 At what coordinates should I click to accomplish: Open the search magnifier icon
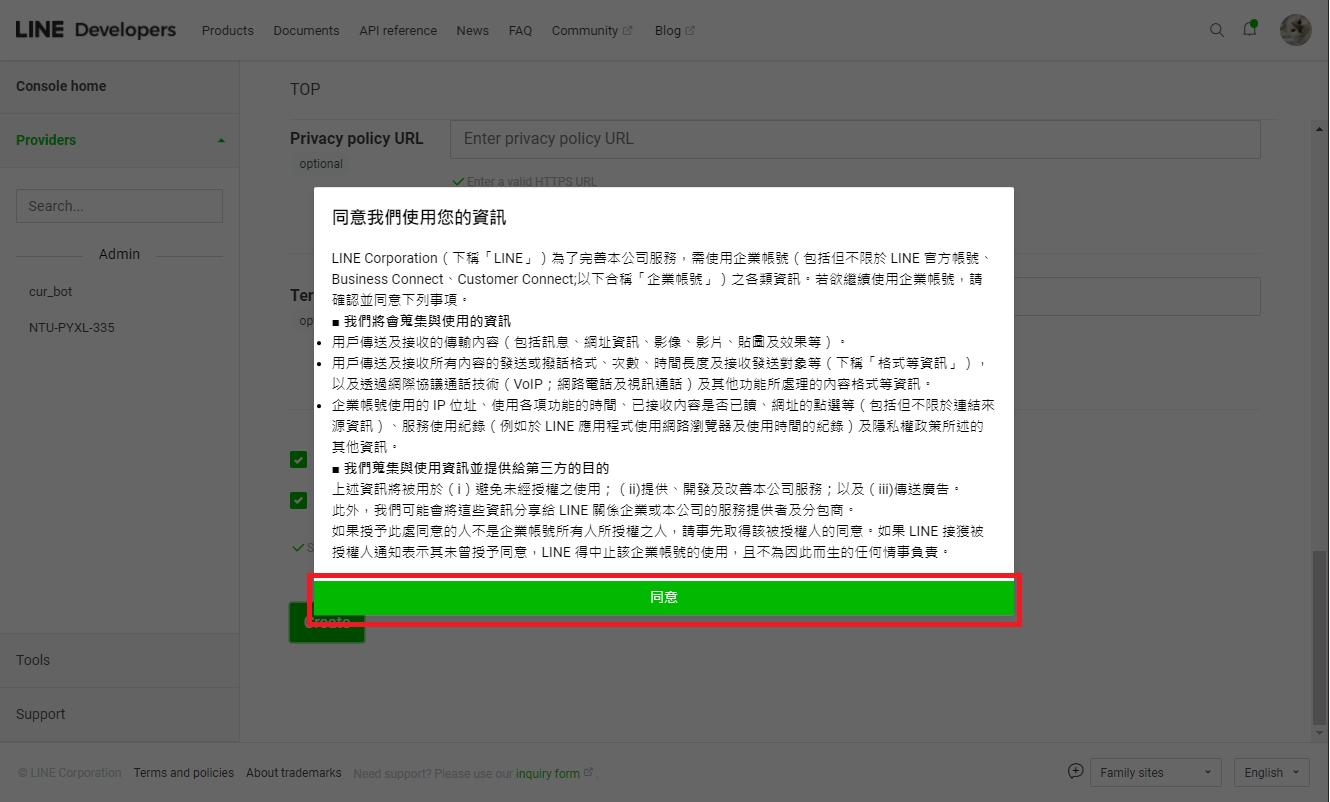click(1217, 30)
